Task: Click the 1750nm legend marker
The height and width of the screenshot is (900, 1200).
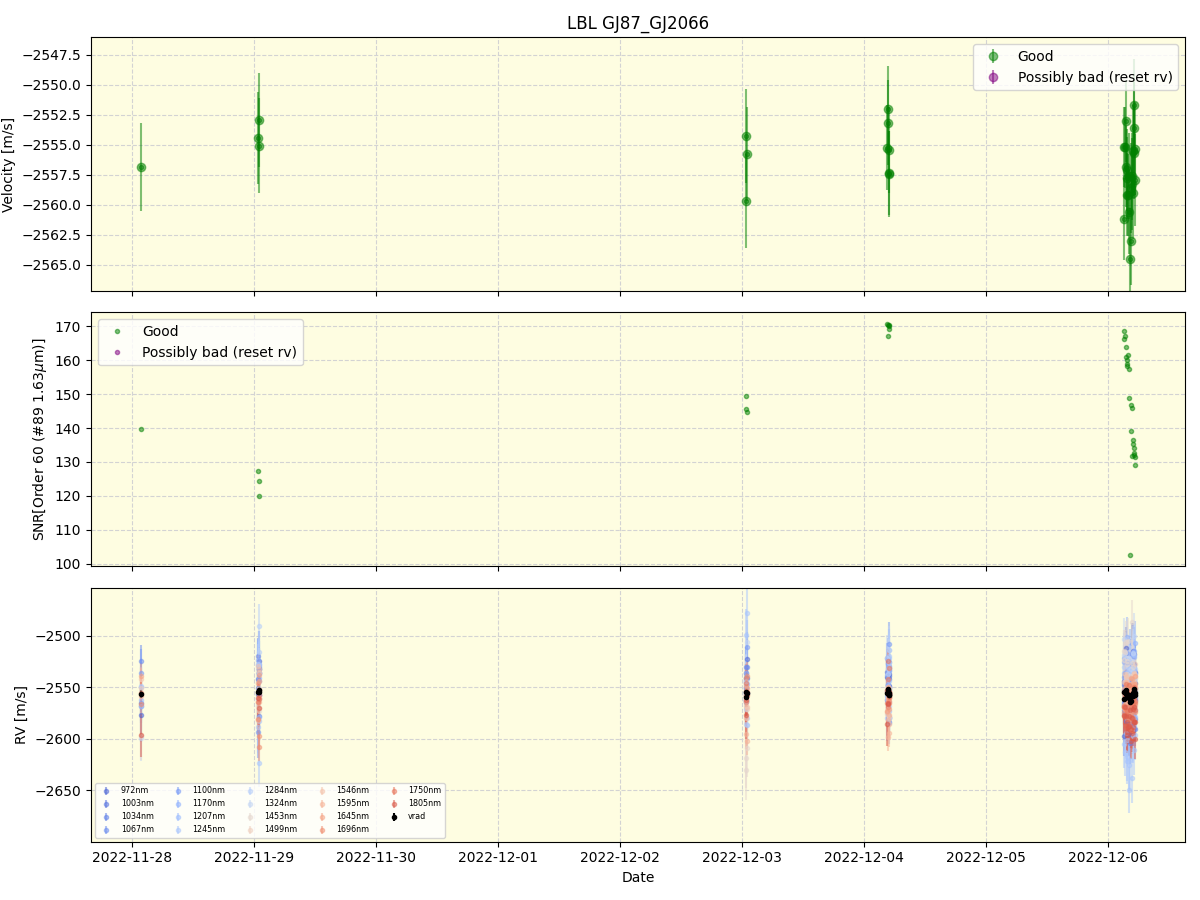Action: 394,791
